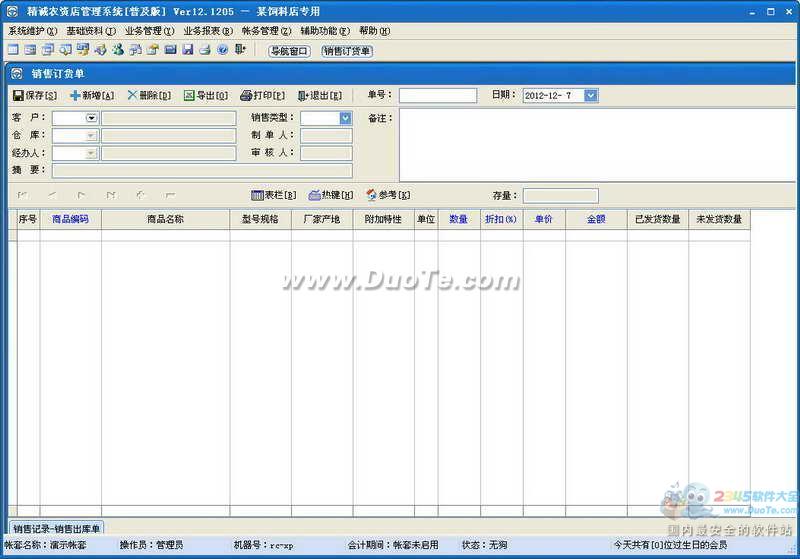Click the green 导出[O] export icon

[x=189, y=95]
